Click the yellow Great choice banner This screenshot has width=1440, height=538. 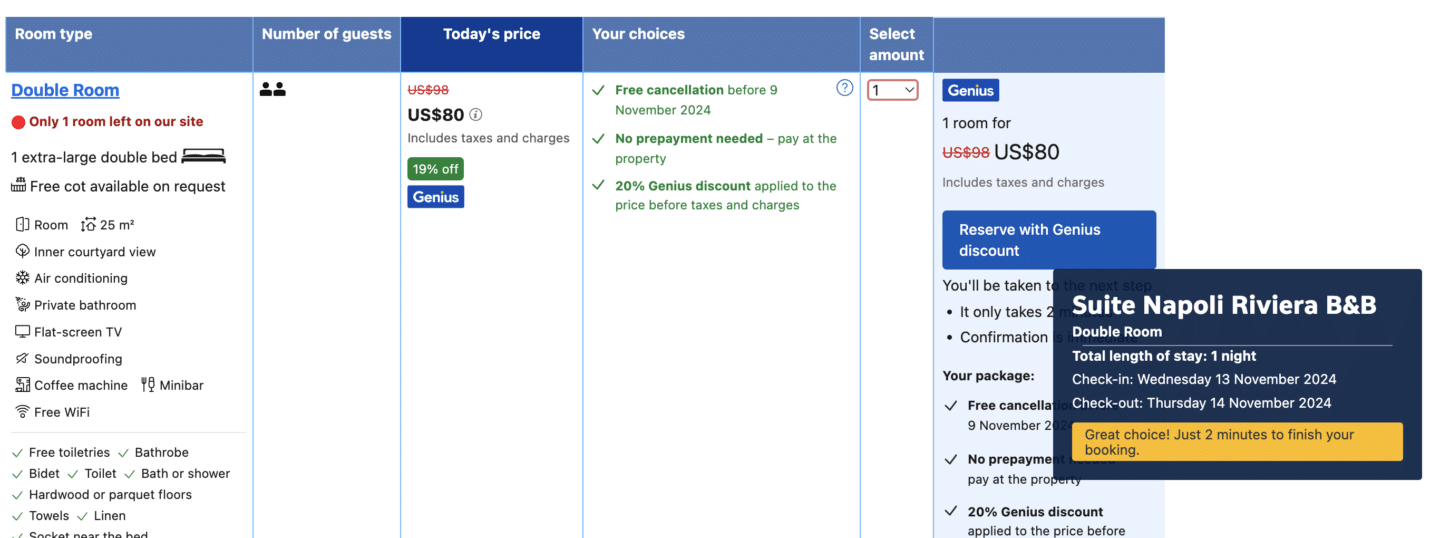coord(1237,442)
